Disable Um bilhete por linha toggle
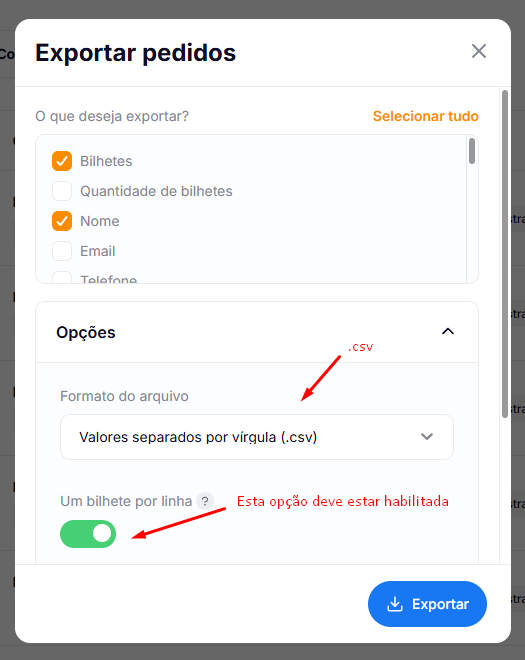The height and width of the screenshot is (660, 525). click(x=88, y=534)
